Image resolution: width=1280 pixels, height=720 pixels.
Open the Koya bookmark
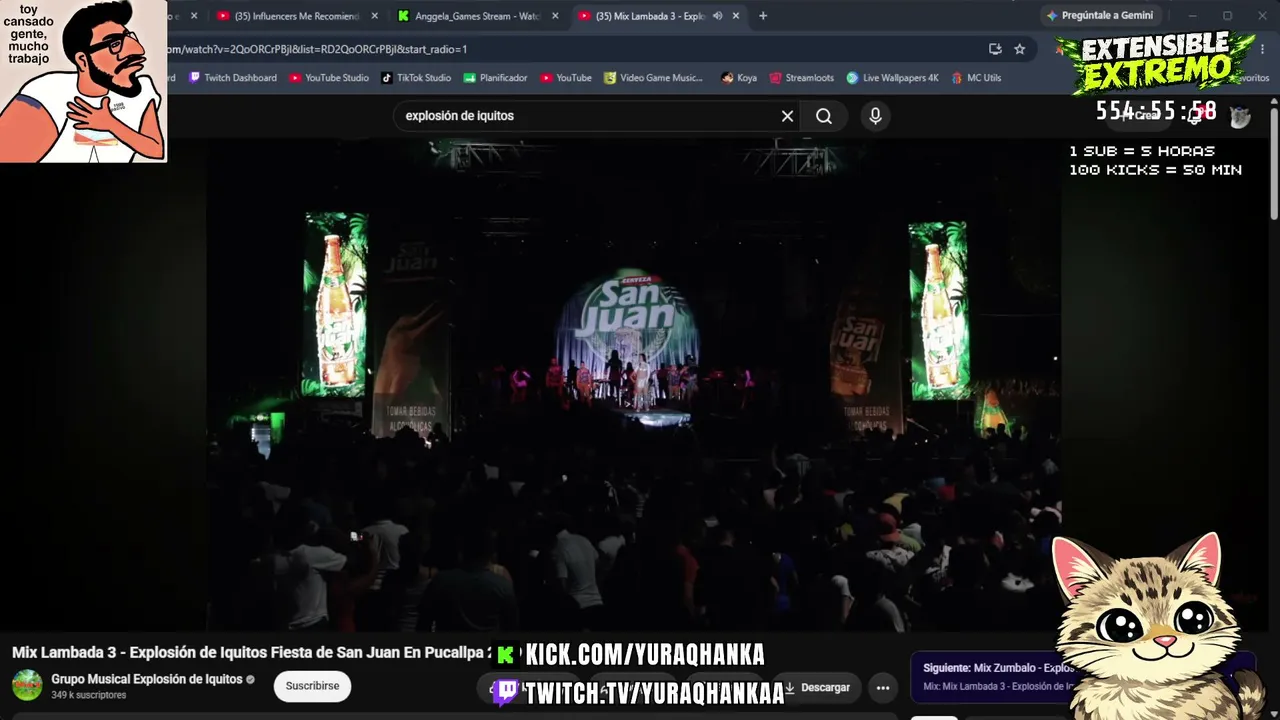[739, 78]
